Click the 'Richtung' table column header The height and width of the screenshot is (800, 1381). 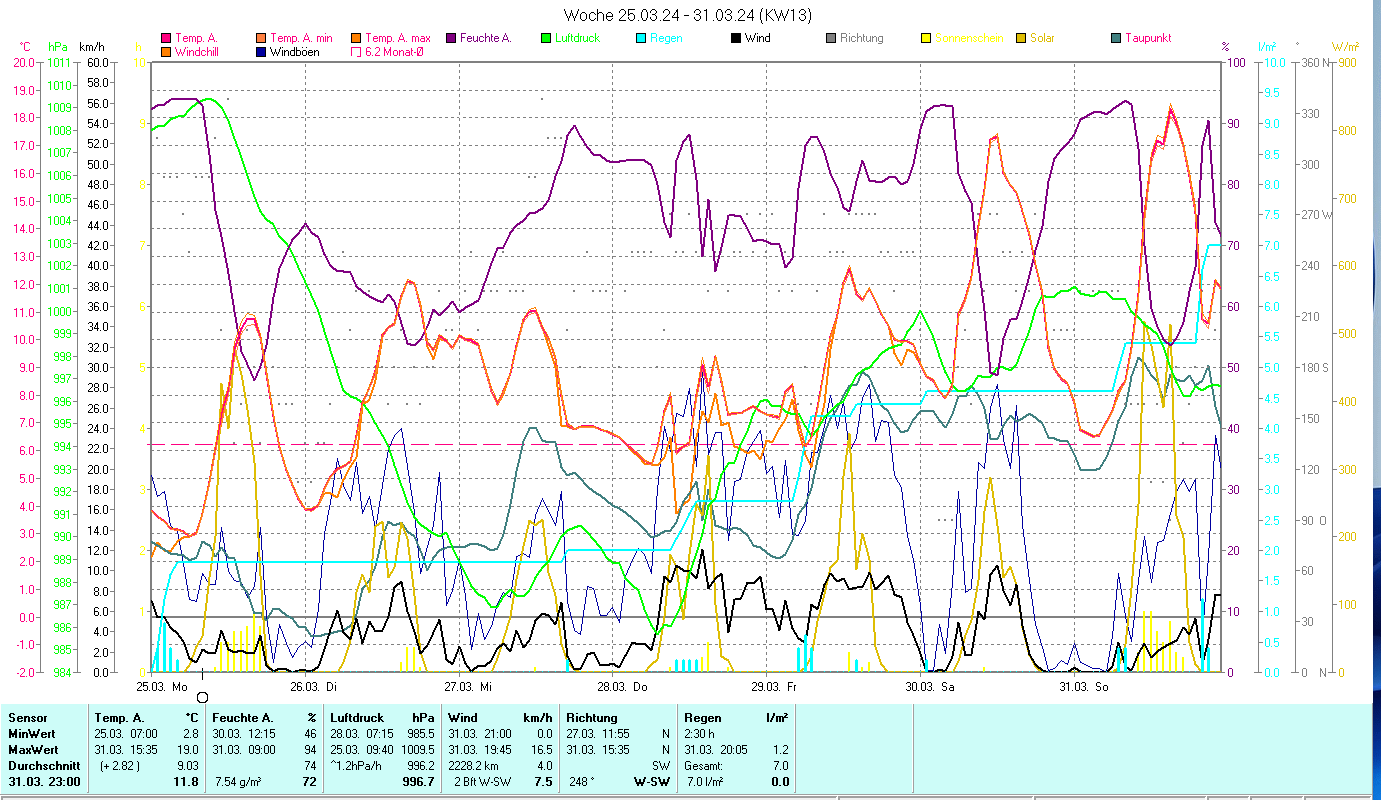coord(593,718)
